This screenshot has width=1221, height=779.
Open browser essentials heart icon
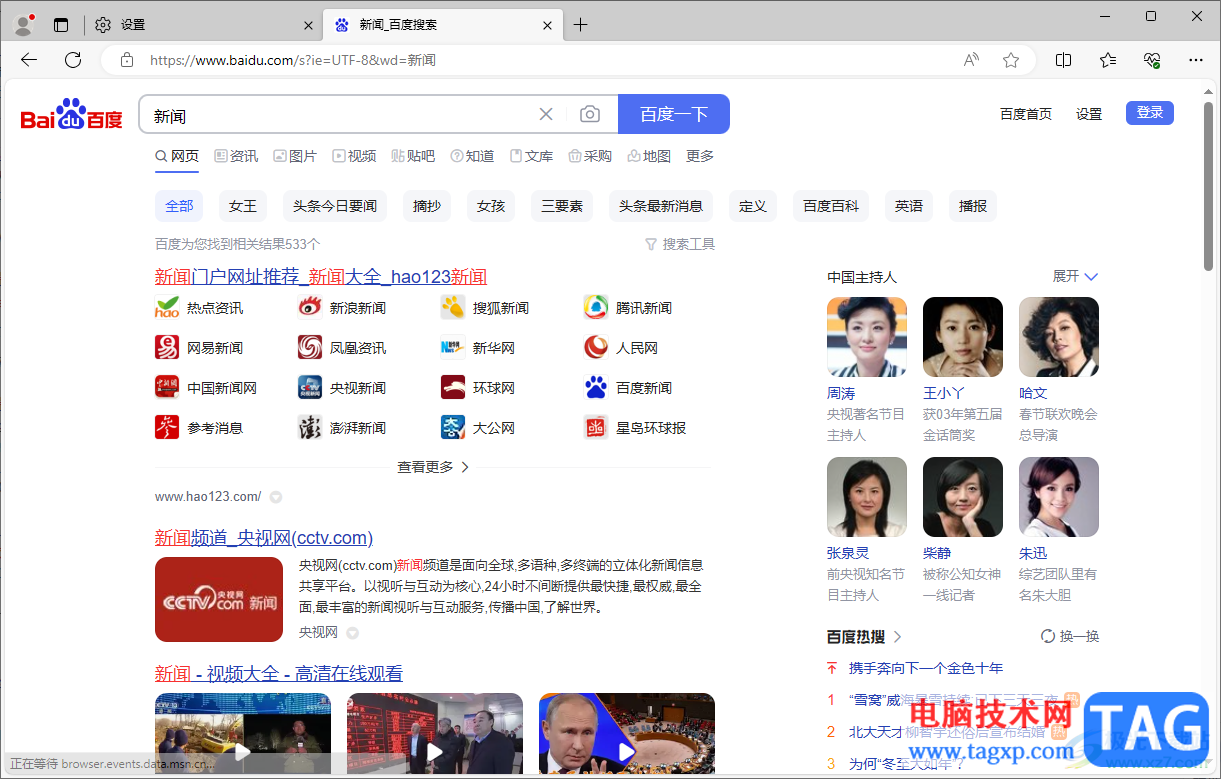pos(1152,60)
